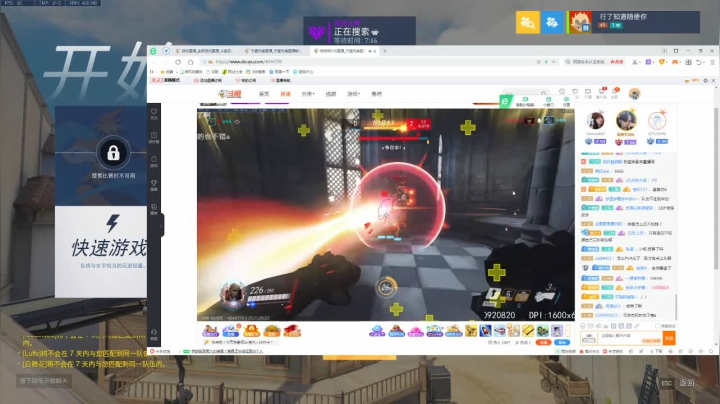Click the yellow 稻 button at game top

(528, 22)
